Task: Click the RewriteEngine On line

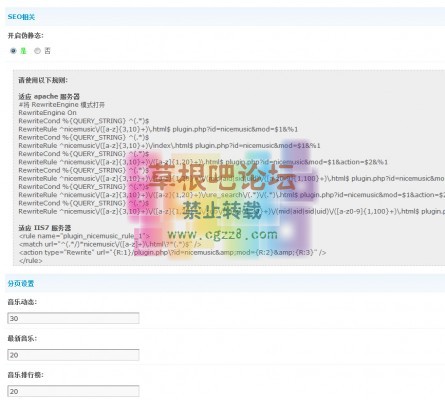Action: pos(47,113)
